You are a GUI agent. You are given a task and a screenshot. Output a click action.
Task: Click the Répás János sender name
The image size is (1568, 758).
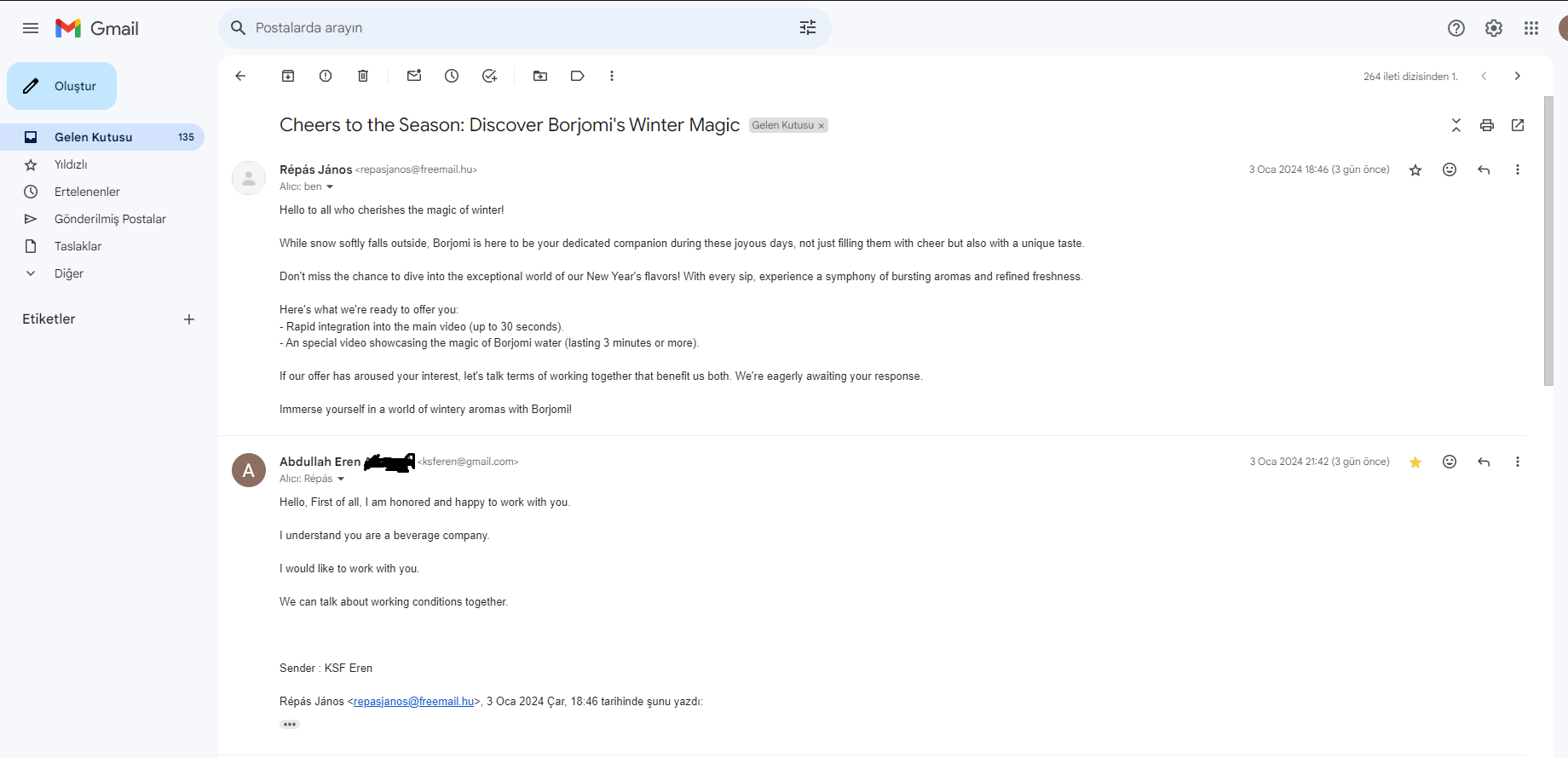[x=315, y=169]
